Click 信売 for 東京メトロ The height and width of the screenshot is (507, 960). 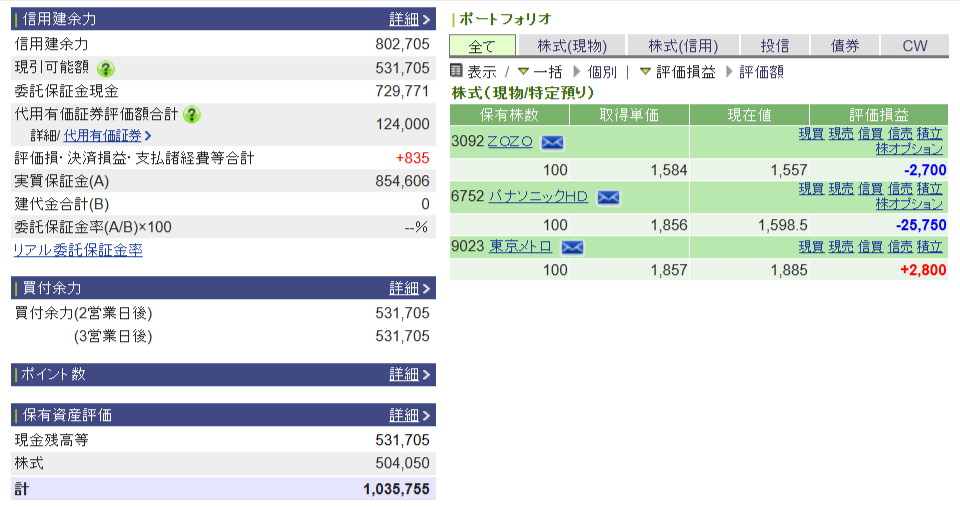899,246
